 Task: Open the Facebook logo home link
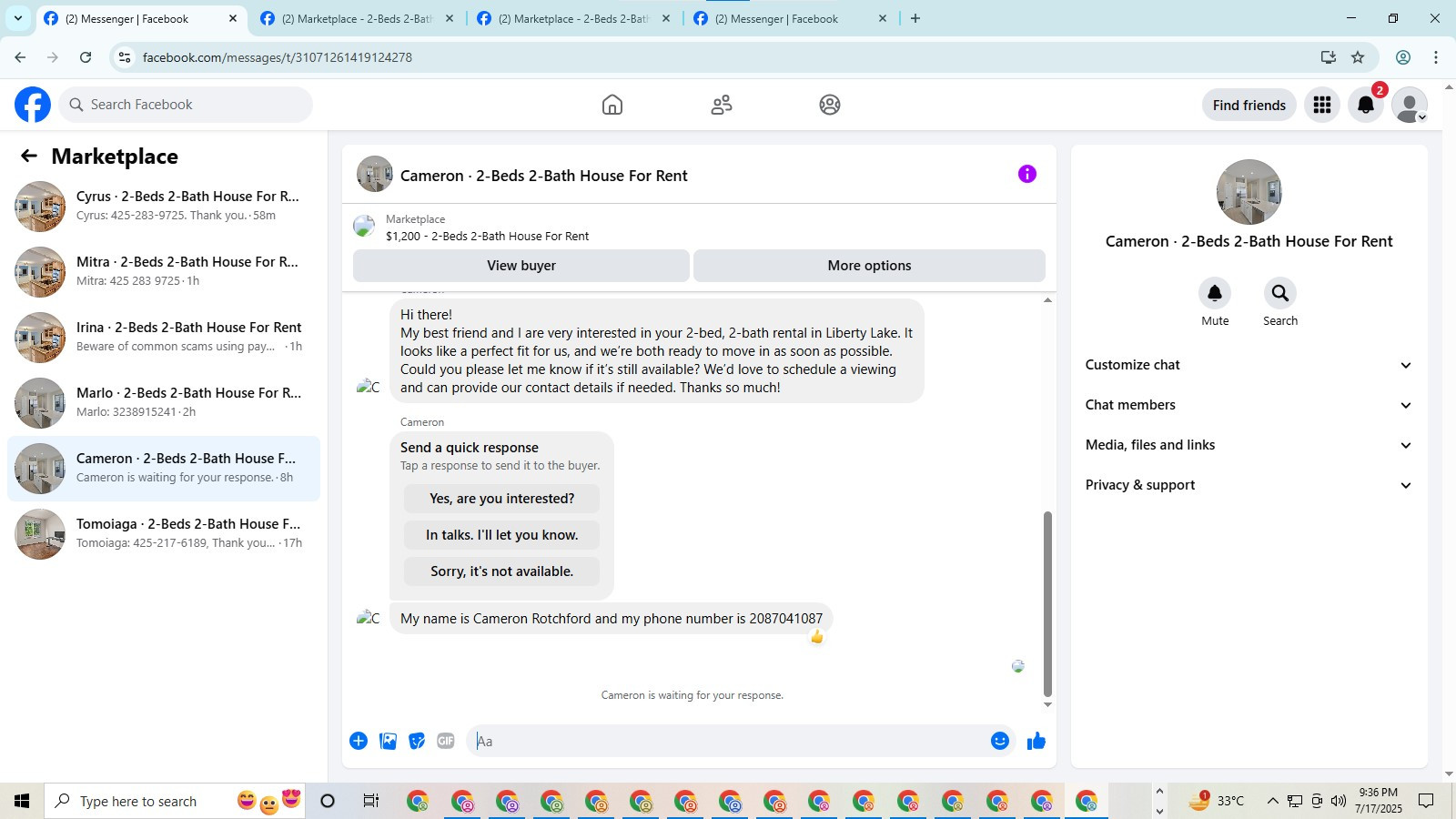[33, 105]
